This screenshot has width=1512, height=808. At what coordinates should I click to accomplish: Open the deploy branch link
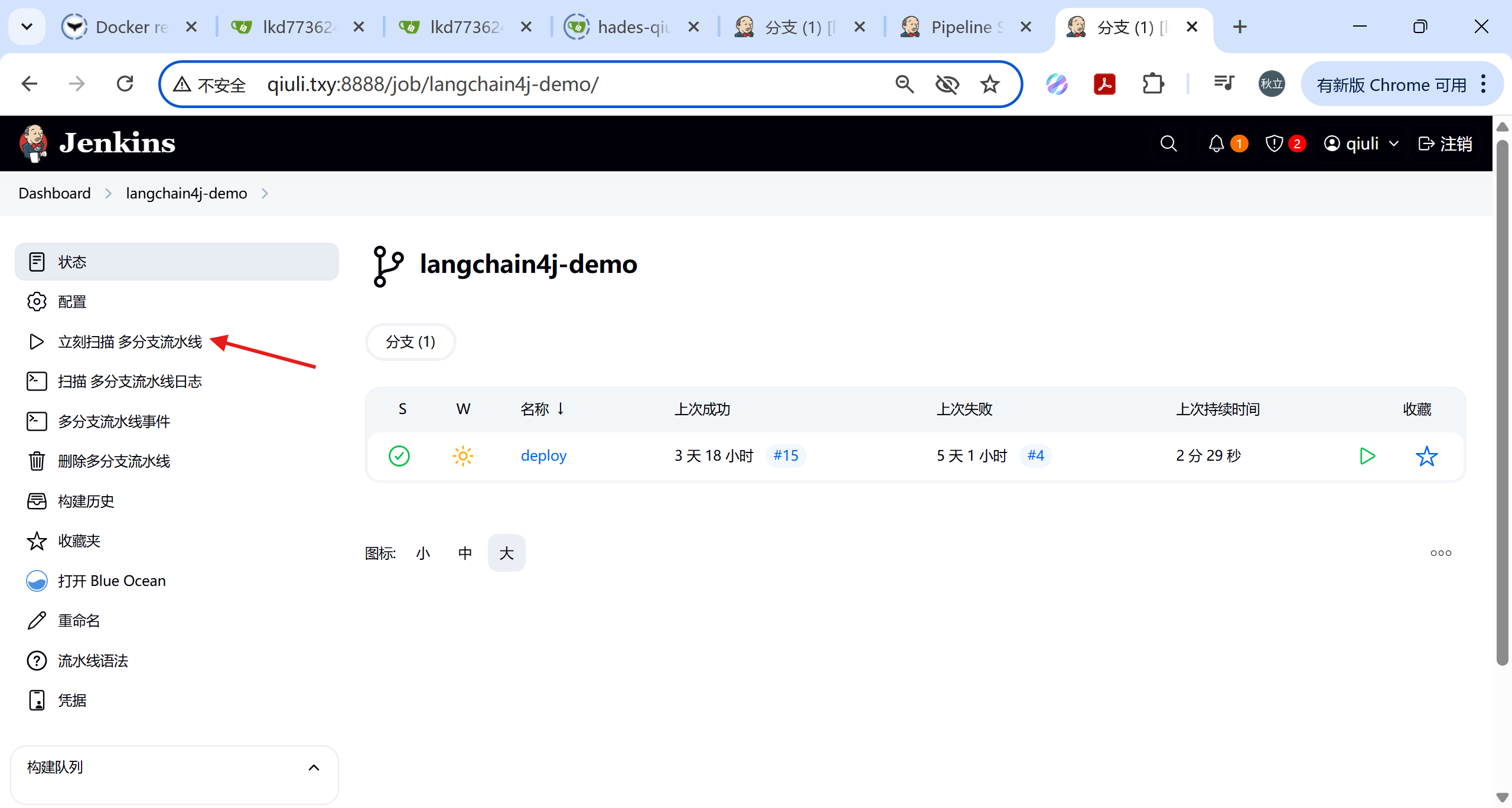(x=543, y=456)
